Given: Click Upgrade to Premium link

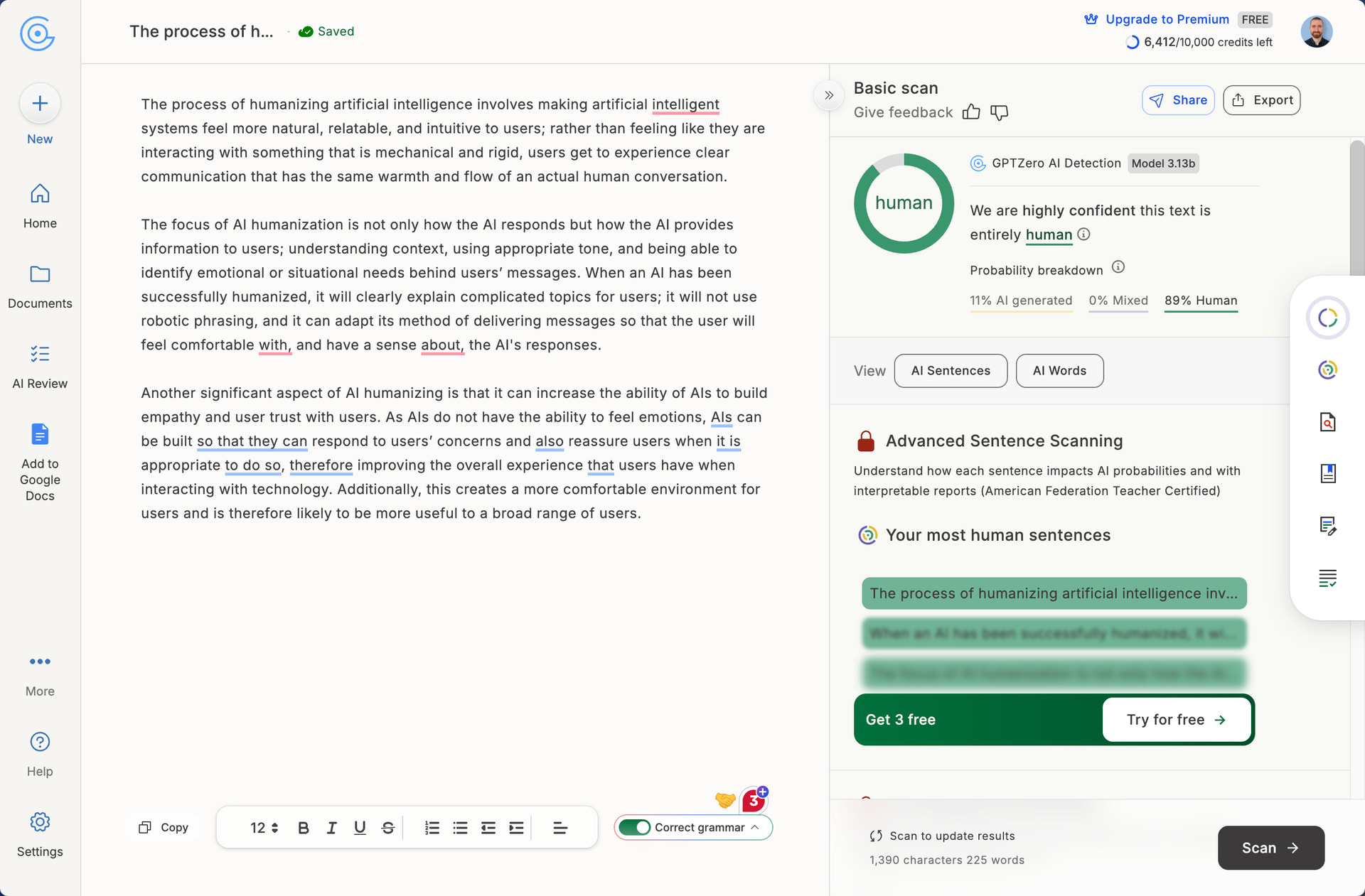Looking at the screenshot, I should 1167,19.
